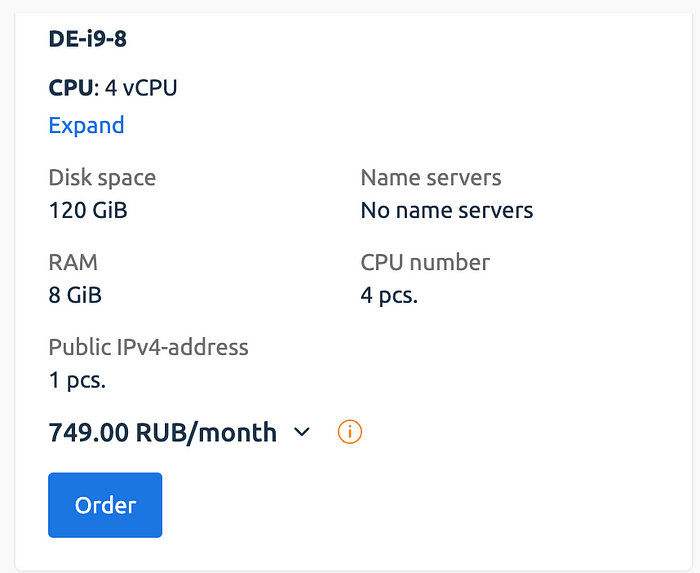Image resolution: width=700 pixels, height=573 pixels.
Task: Open the price period dropdown chevron
Action: pyautogui.click(x=303, y=432)
